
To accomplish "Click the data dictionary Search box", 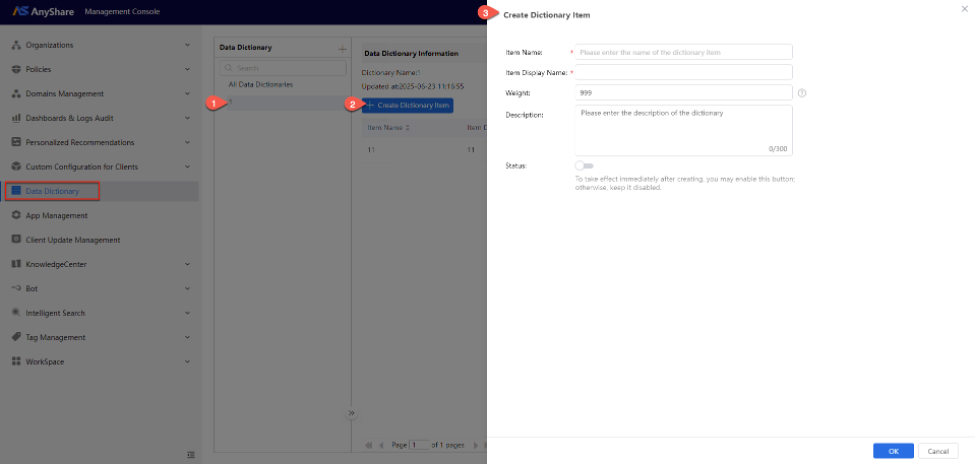I will 283,68.
